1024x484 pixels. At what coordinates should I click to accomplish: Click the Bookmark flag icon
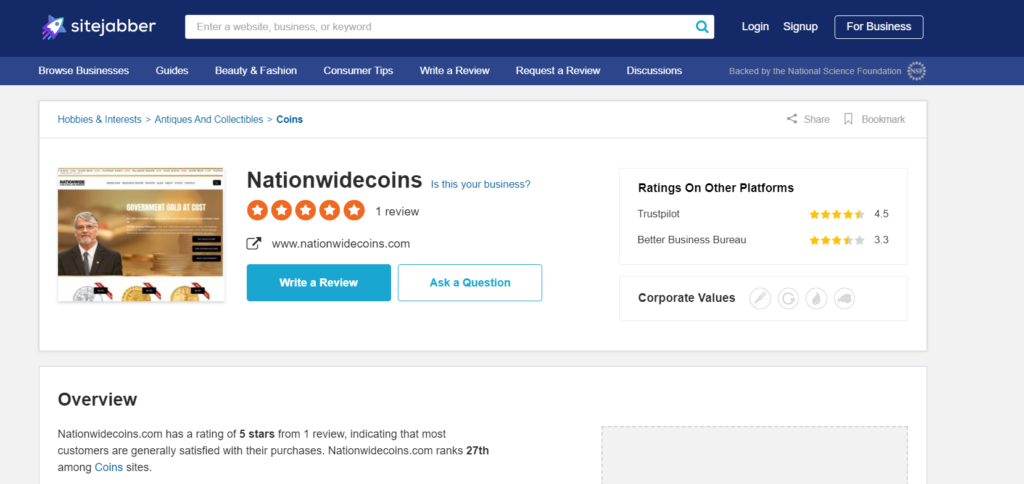tap(848, 119)
